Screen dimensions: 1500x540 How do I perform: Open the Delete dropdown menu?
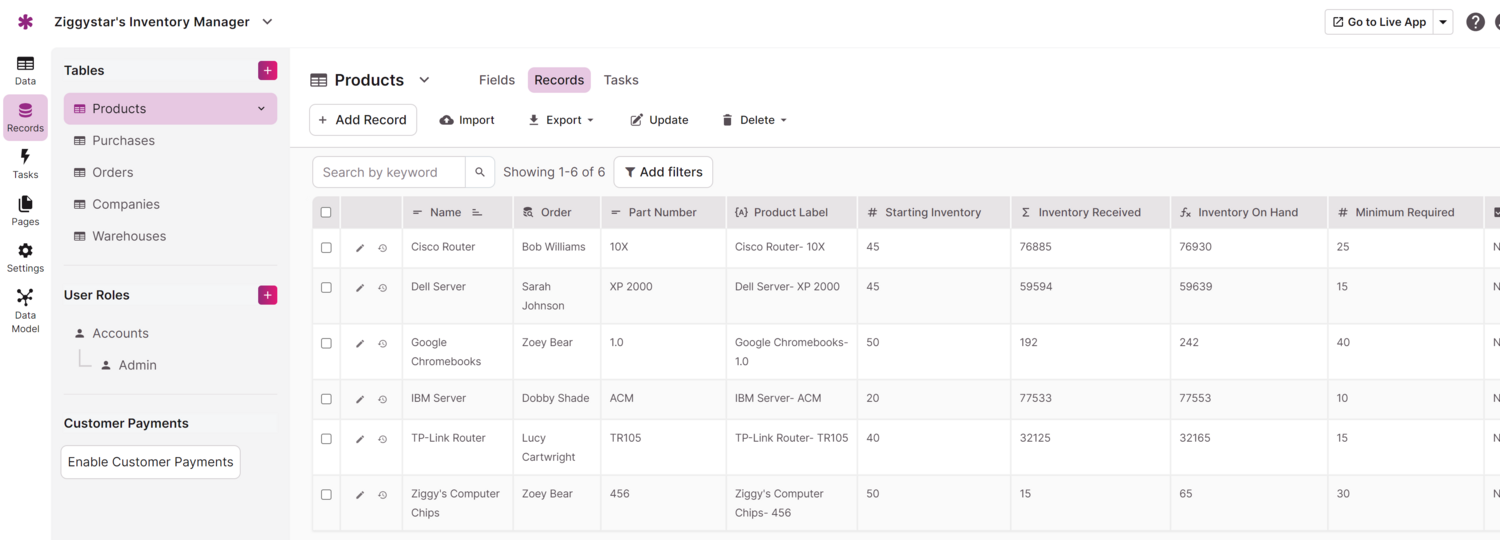coord(755,120)
